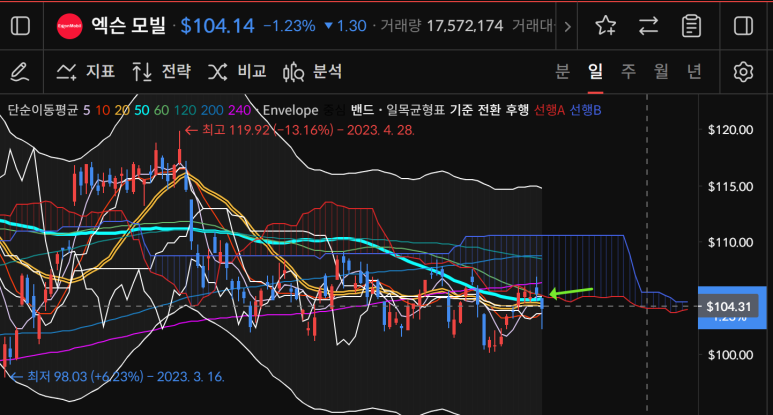
Task: Click the $115.00 price axis label
Action: 731,186
